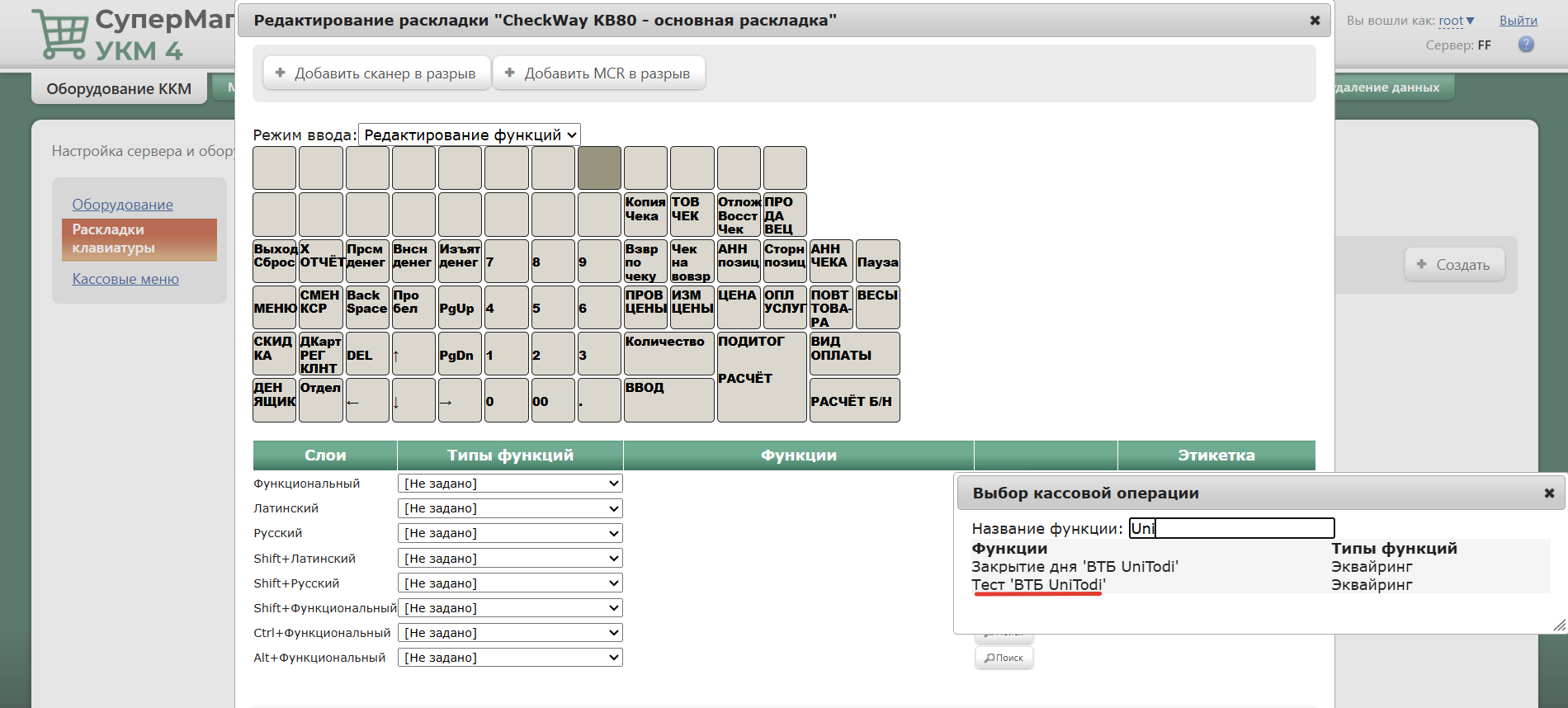The height and width of the screenshot is (708, 1568).
Task: Select 'Раскладки клавиатуры' in the sidebar
Action: point(139,239)
